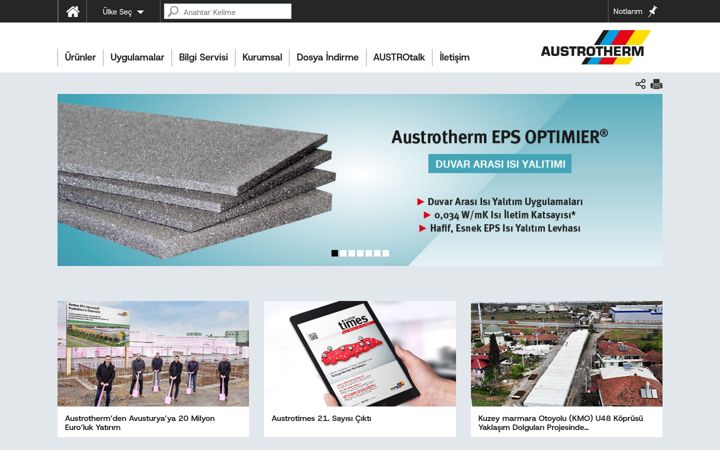Go to the home page icon
The height and width of the screenshot is (450, 720).
tap(73, 11)
